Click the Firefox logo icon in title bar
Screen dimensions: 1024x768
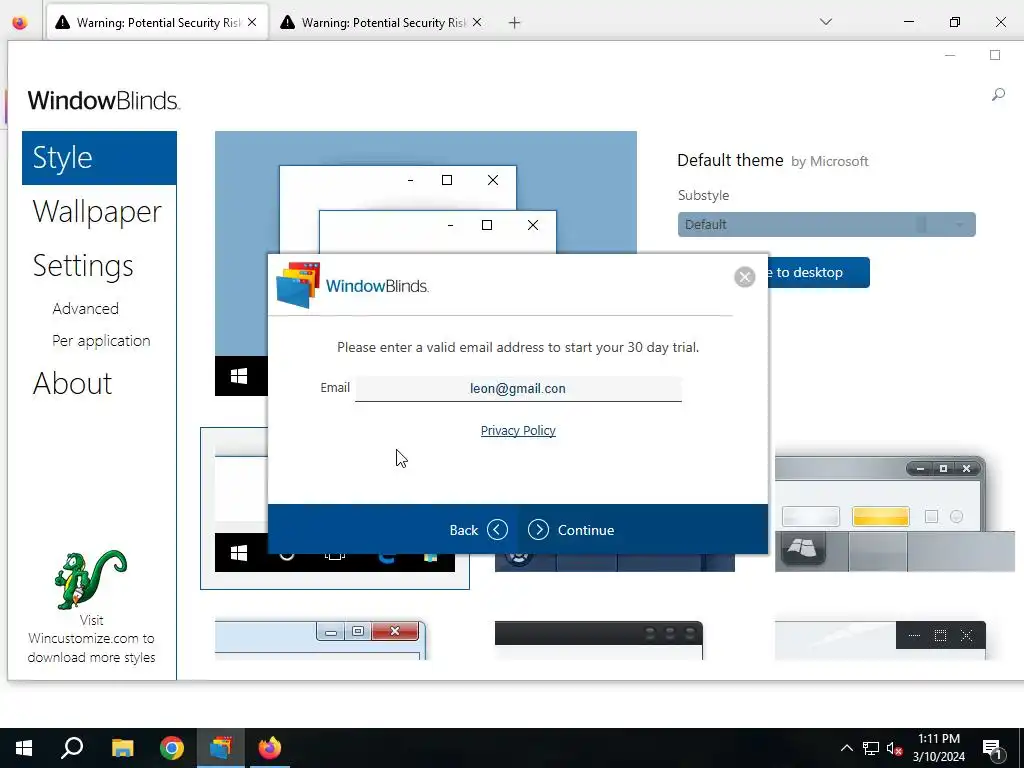pos(20,22)
